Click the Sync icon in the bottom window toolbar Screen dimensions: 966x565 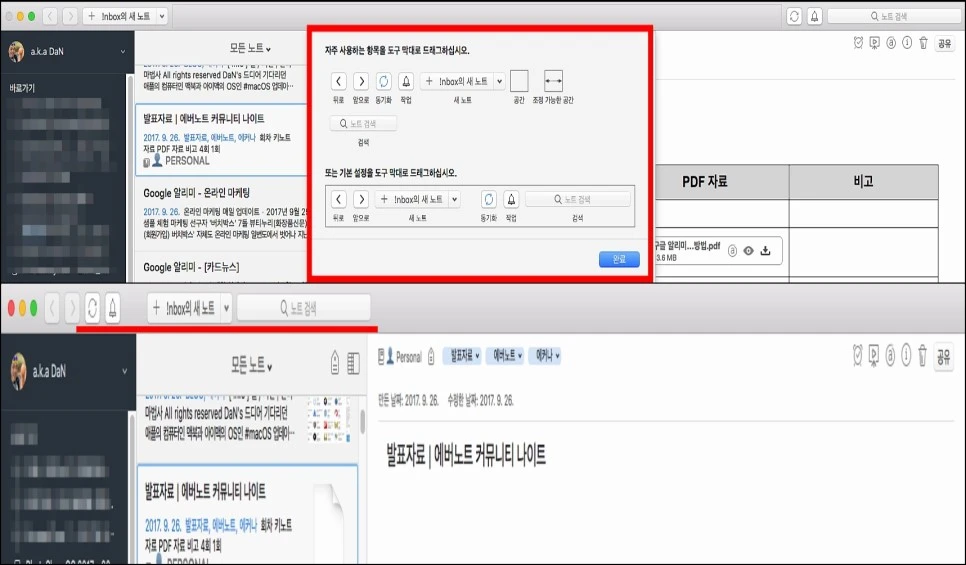(x=92, y=307)
